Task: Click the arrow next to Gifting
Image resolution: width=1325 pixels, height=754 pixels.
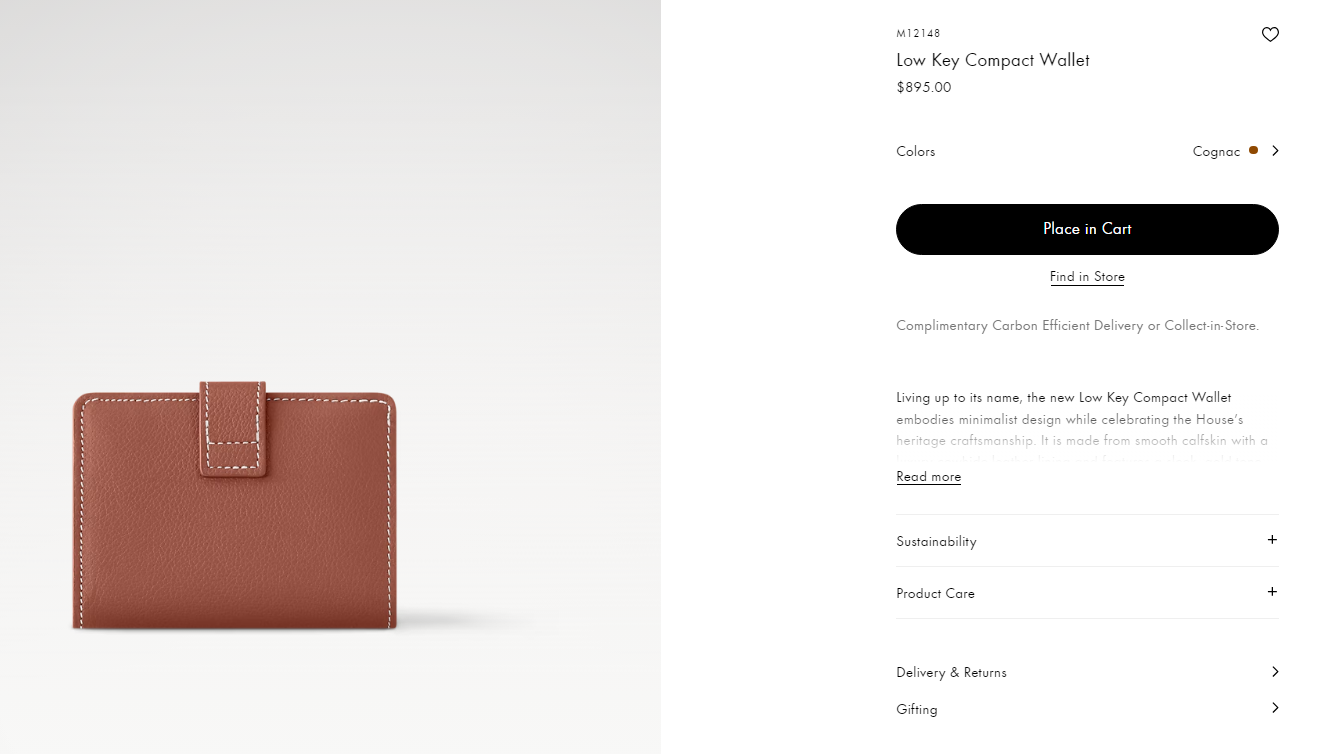Action: click(1275, 708)
